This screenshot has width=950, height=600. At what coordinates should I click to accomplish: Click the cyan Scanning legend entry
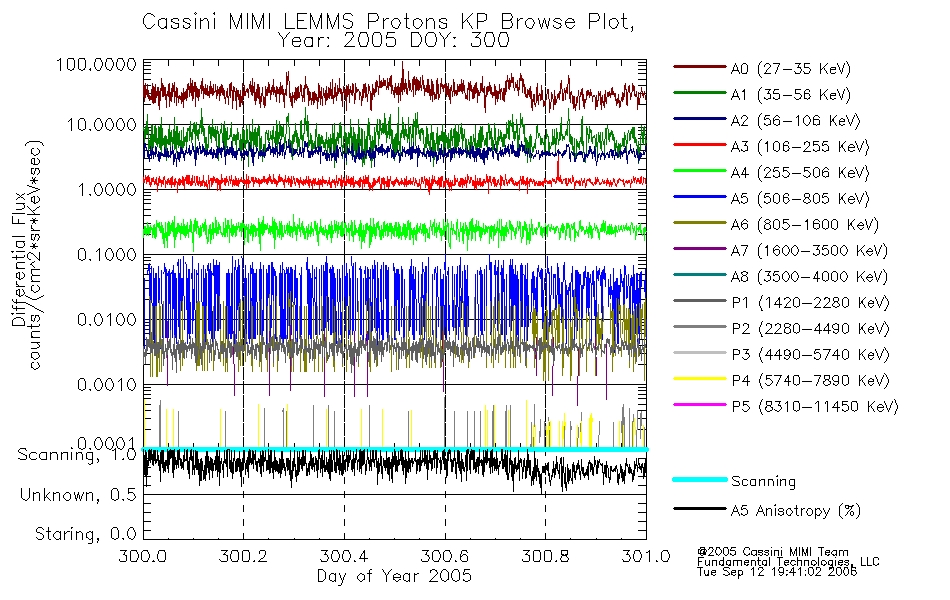pos(735,481)
